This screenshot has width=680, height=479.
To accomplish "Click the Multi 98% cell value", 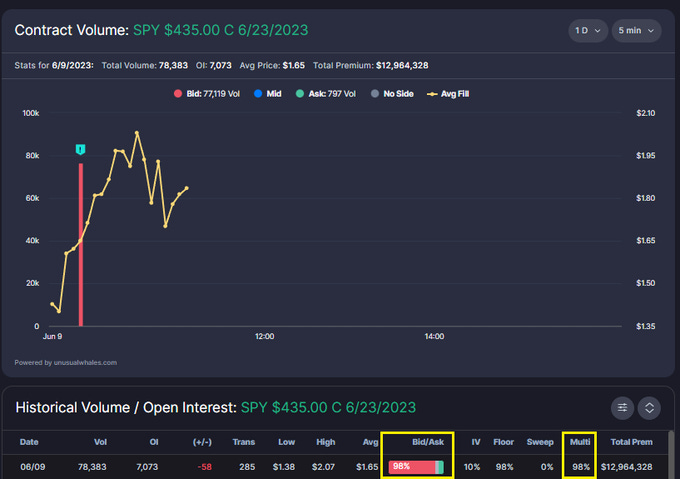I will pyautogui.click(x=581, y=467).
